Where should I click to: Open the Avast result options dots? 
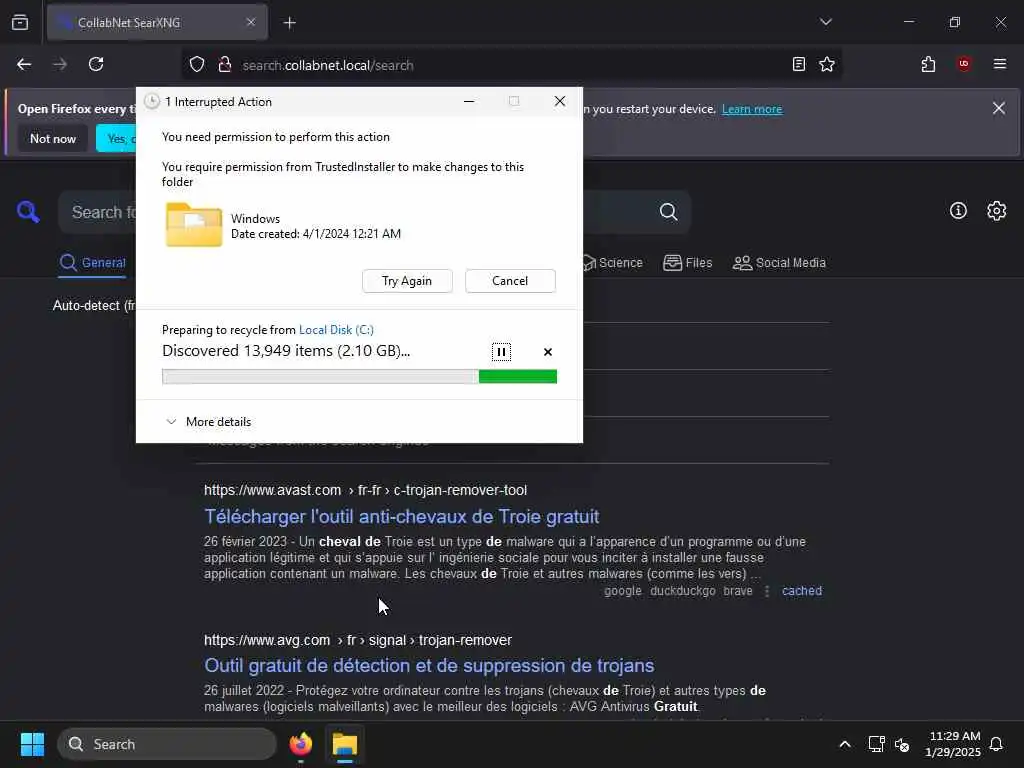pyautogui.click(x=767, y=591)
